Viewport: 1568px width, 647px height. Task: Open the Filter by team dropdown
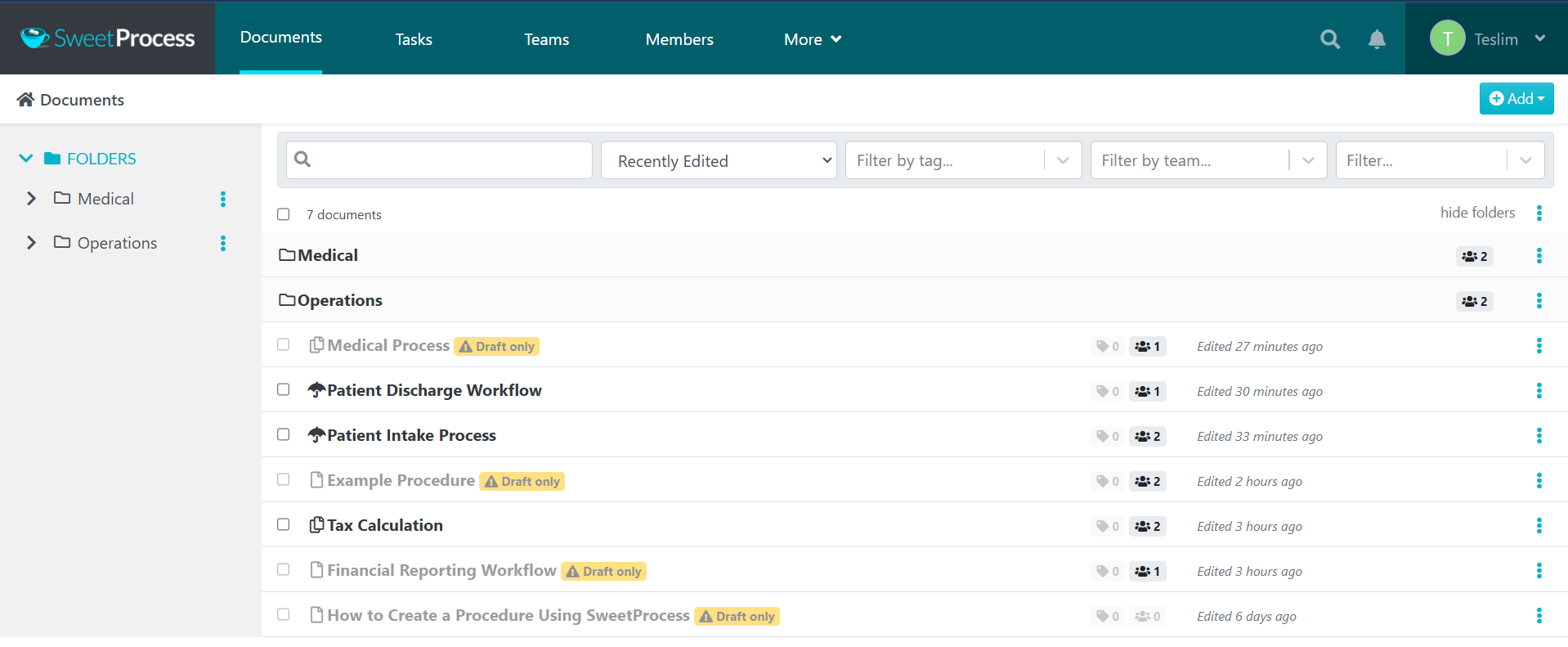pos(1207,160)
